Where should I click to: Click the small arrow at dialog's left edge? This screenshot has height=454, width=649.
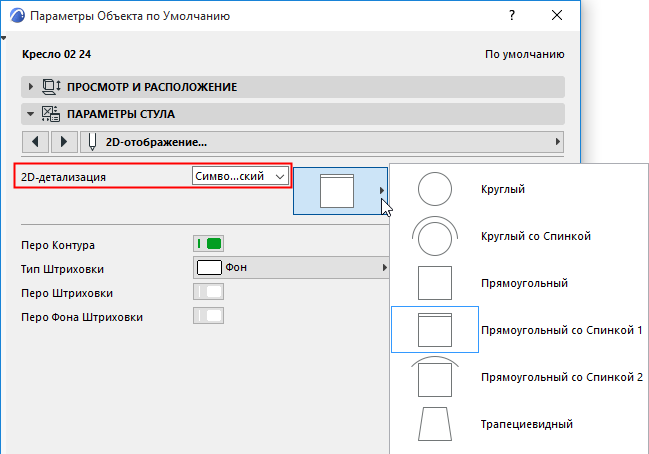3,38
